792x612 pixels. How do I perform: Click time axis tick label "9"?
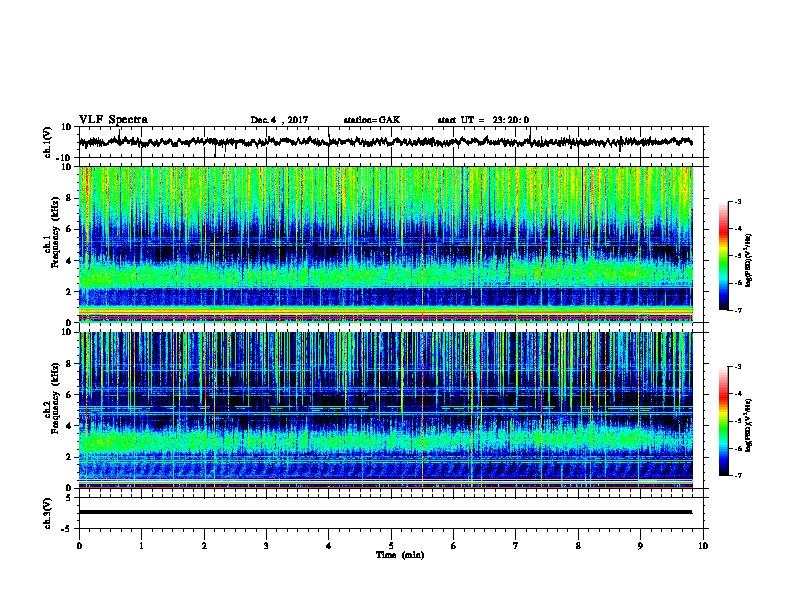tap(640, 546)
